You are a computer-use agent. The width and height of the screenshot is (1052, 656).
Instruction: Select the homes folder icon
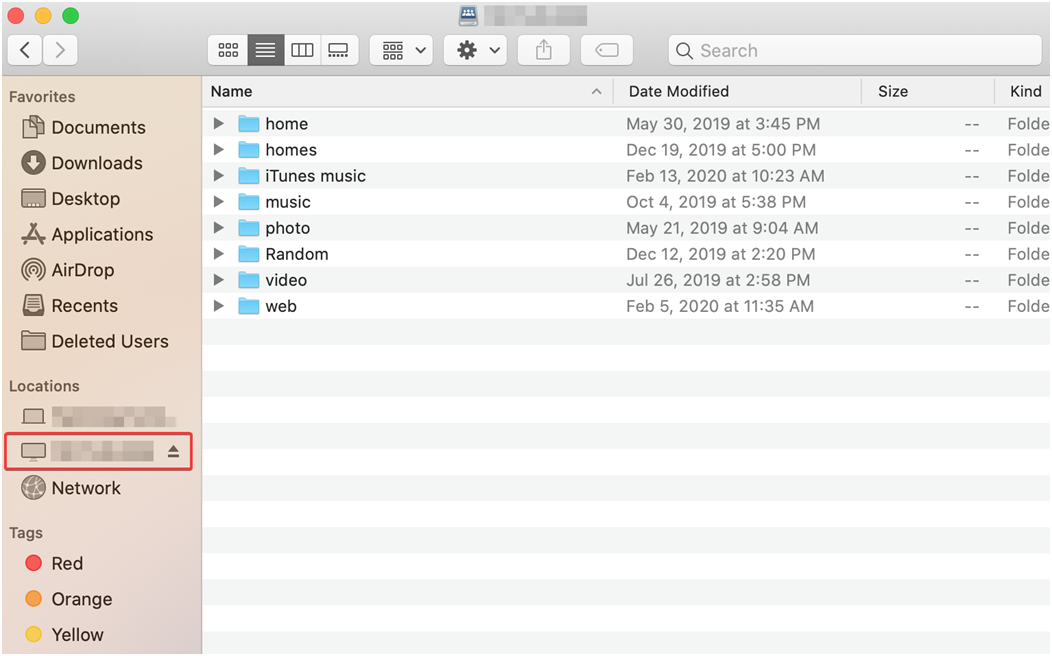pos(249,150)
